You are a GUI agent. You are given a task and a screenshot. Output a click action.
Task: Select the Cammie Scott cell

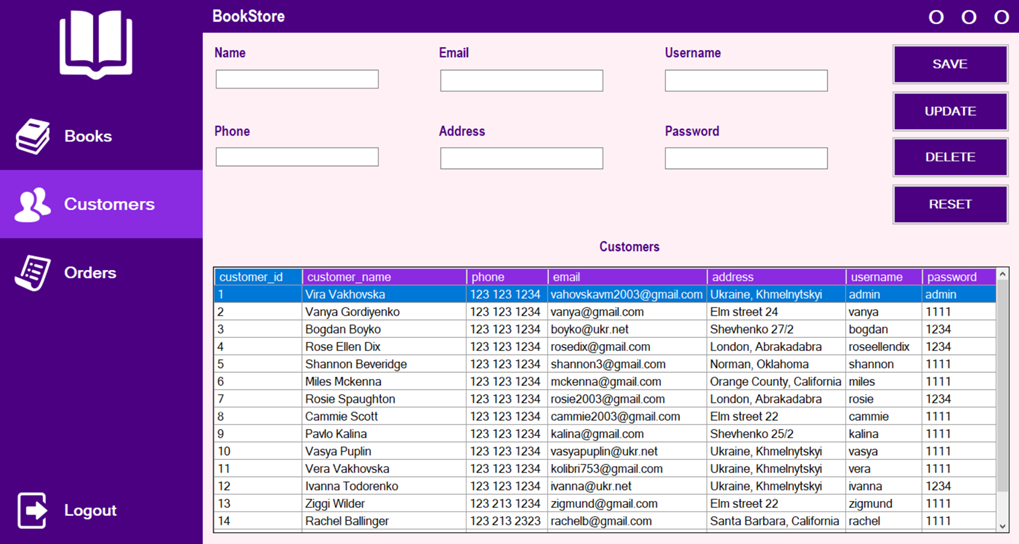384,417
